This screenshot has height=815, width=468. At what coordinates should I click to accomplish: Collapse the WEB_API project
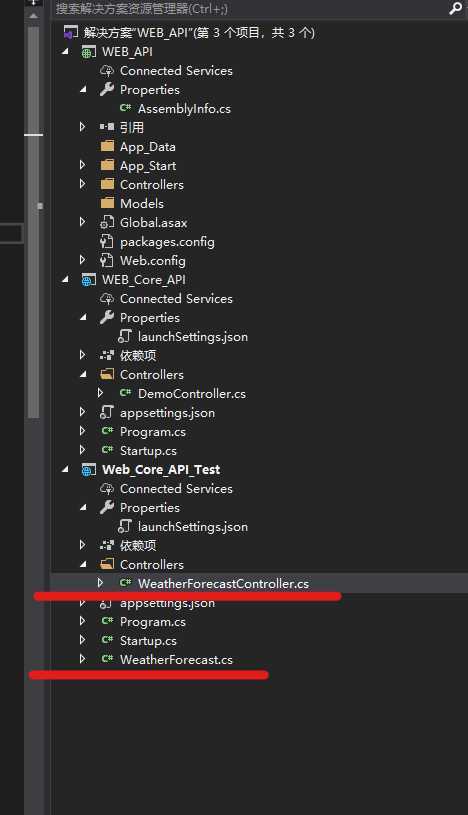65,51
